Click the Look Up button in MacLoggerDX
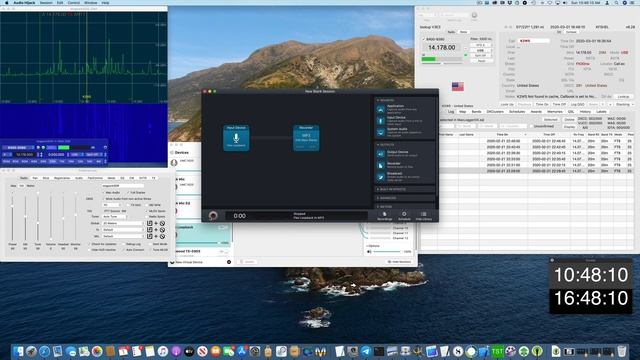The width and height of the screenshot is (640, 360). click(507, 104)
